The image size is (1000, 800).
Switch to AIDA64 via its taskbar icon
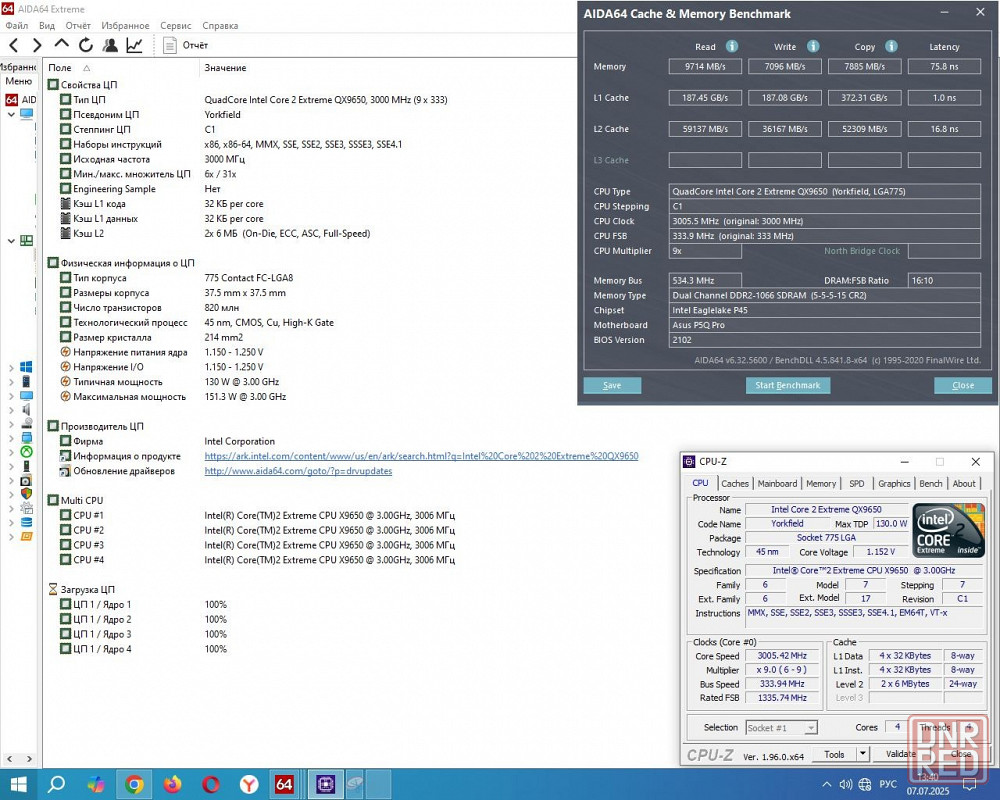(x=284, y=784)
